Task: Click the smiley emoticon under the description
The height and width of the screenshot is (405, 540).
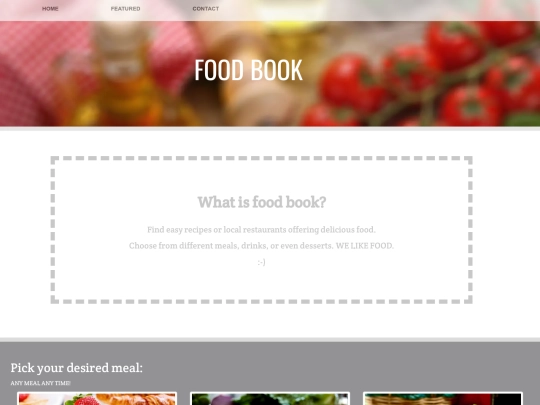Action: [x=261, y=262]
